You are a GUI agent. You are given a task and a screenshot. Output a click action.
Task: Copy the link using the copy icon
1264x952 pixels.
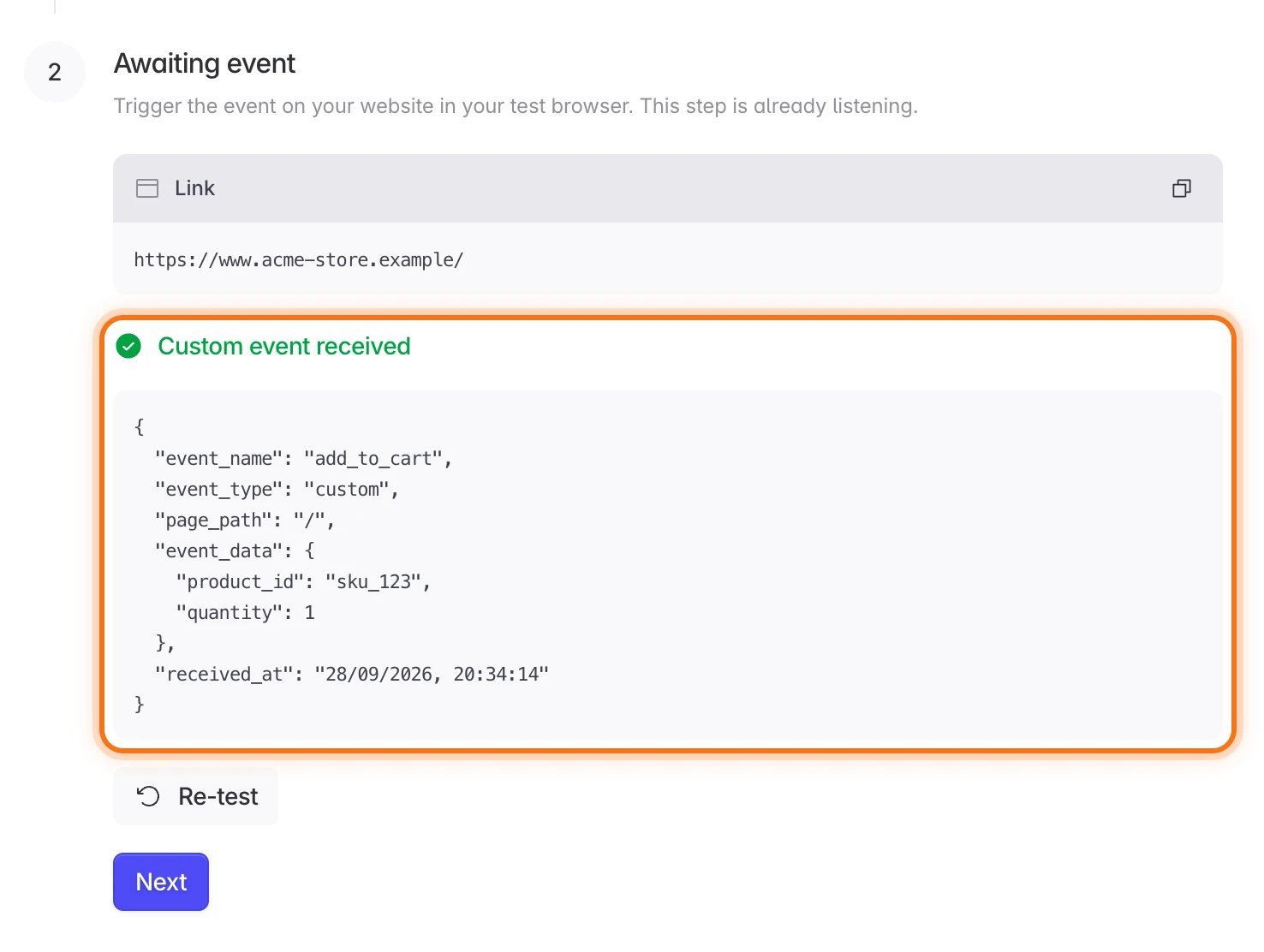[x=1182, y=188]
